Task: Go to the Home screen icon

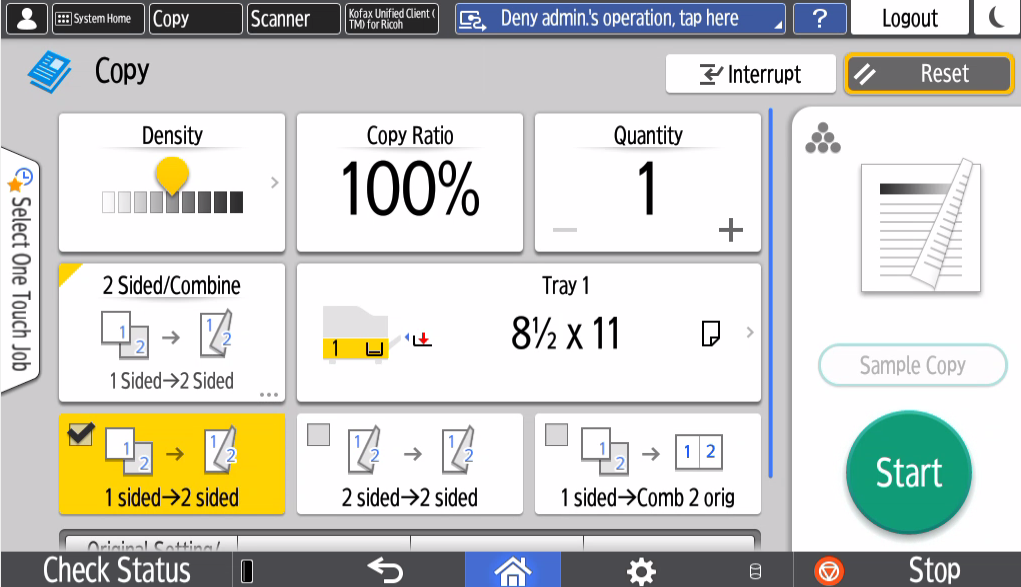Action: (511, 570)
